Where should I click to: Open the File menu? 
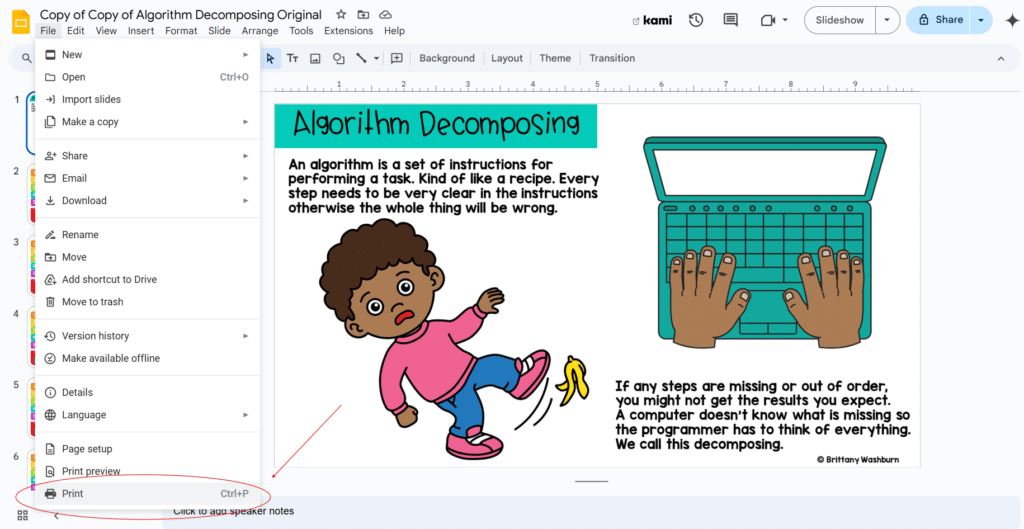pyautogui.click(x=48, y=31)
